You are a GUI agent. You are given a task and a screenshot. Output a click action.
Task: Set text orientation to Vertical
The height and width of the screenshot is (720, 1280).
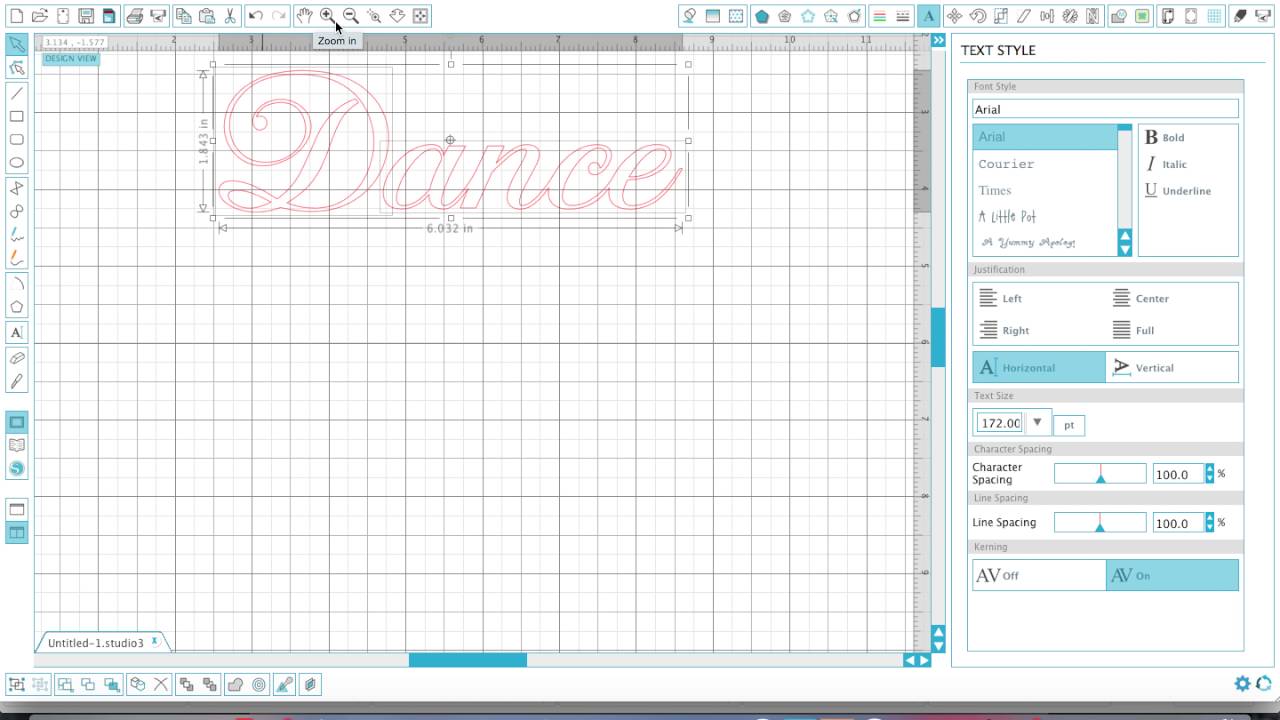click(1172, 367)
